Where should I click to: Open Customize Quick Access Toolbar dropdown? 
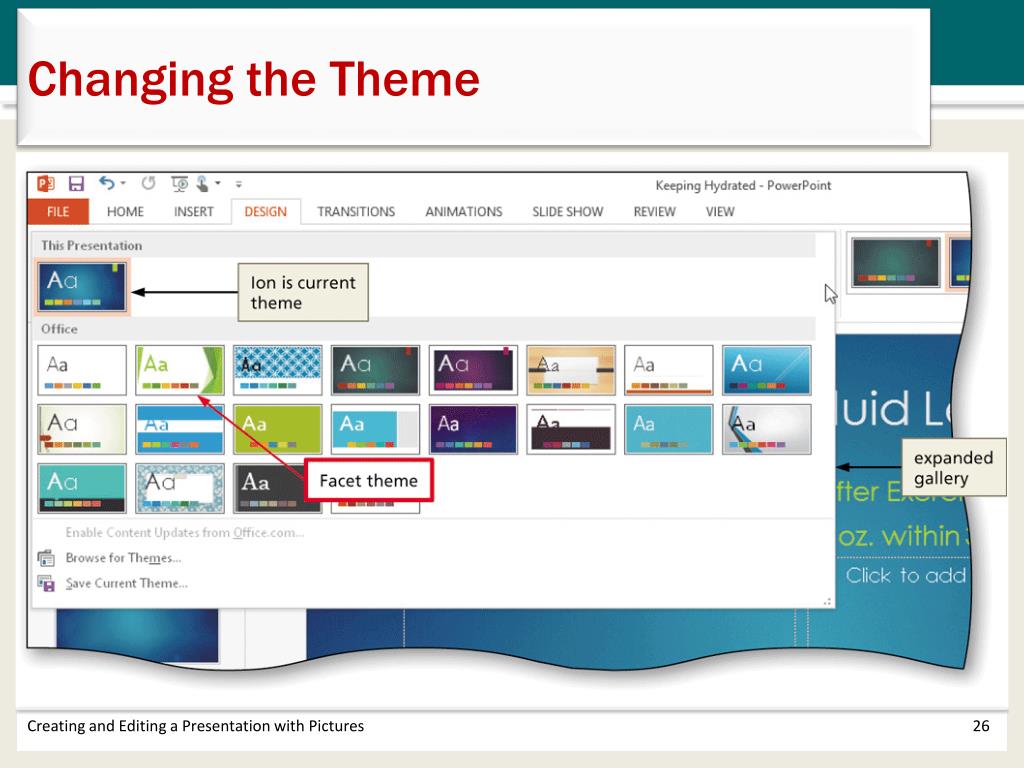pos(239,184)
